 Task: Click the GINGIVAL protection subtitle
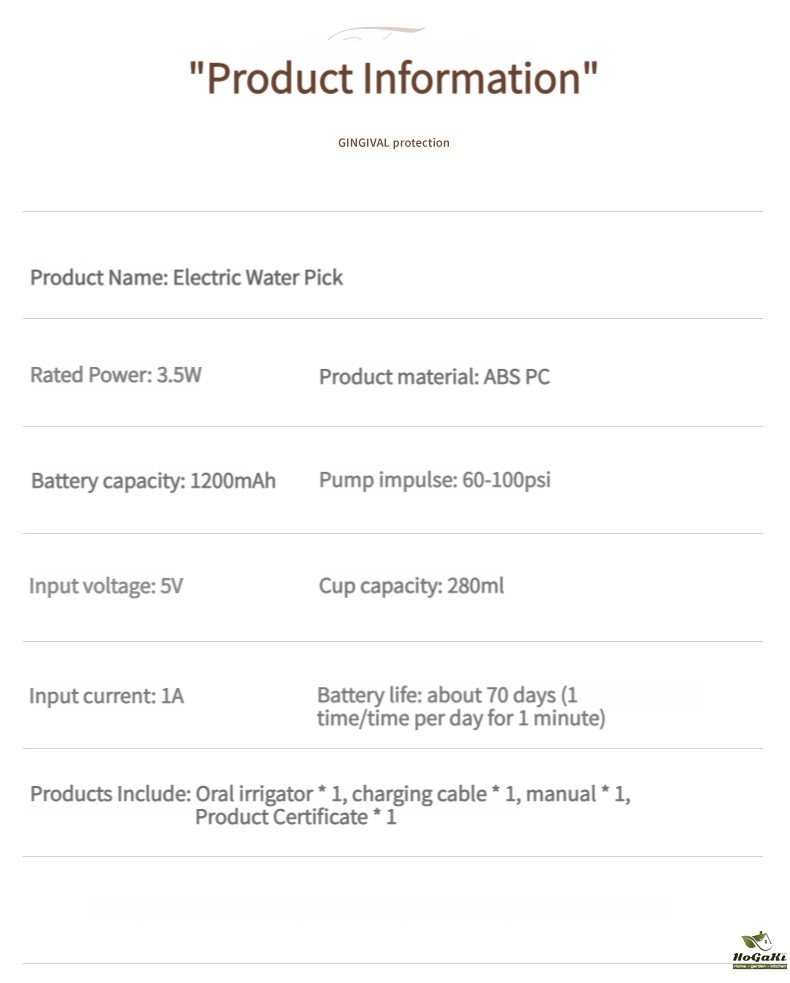point(394,143)
